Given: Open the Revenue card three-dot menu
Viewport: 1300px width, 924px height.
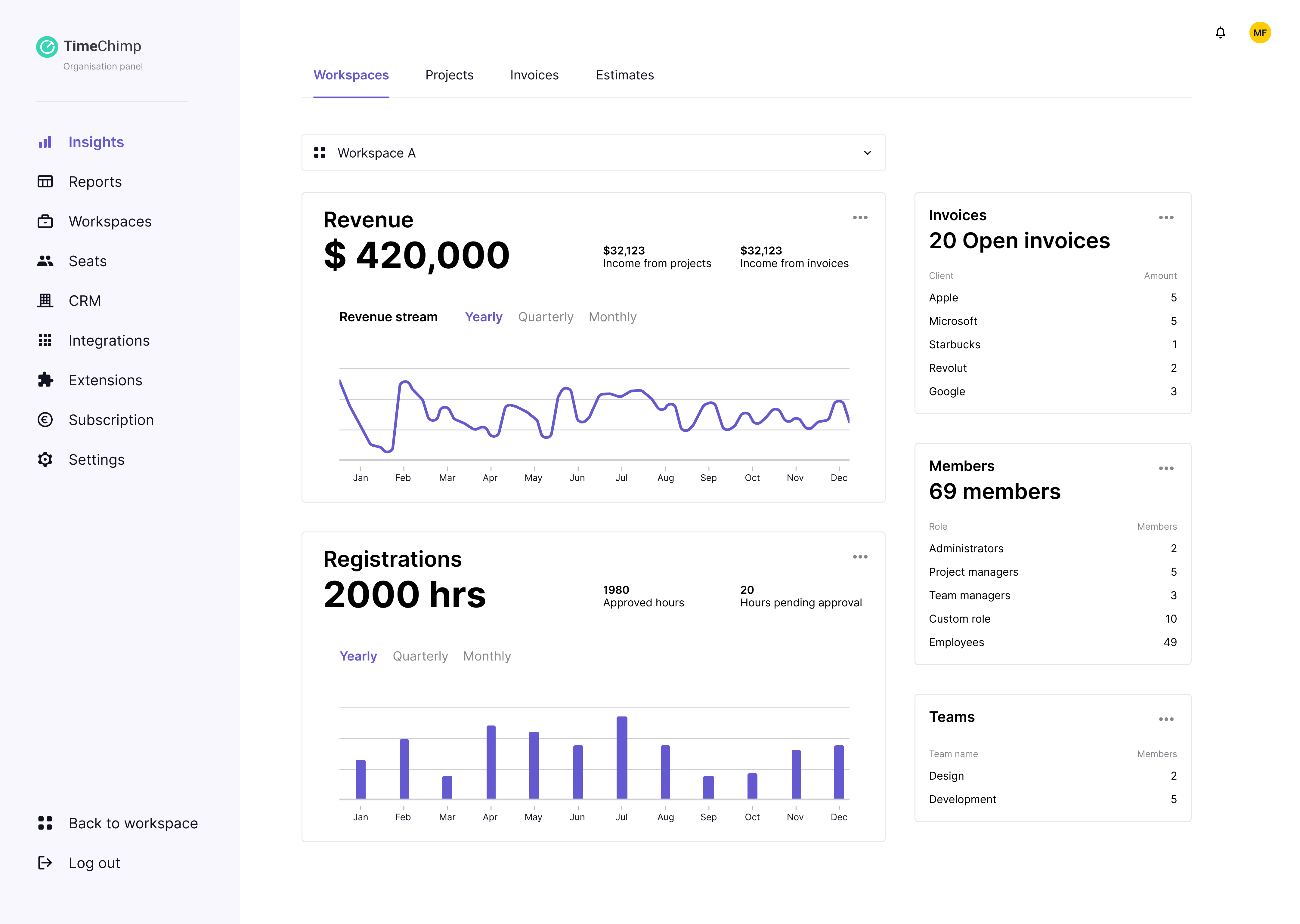Looking at the screenshot, I should (x=859, y=217).
